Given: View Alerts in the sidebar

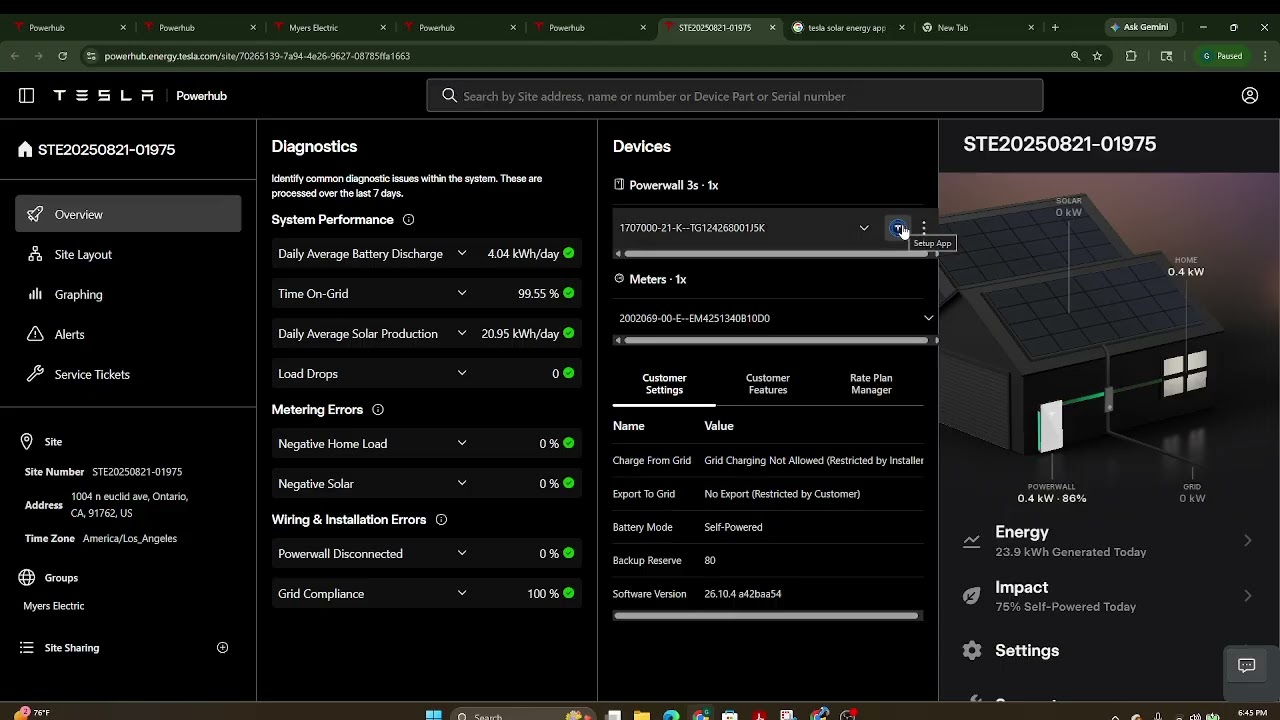Looking at the screenshot, I should coord(128,334).
